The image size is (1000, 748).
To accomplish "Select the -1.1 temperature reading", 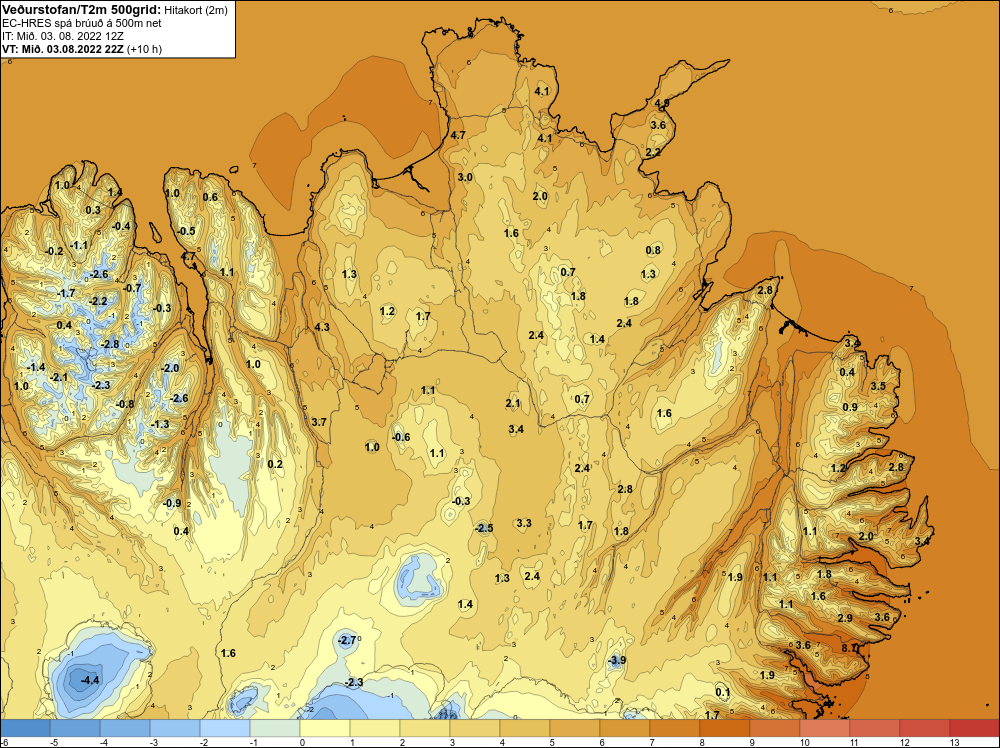I will (x=79, y=245).
